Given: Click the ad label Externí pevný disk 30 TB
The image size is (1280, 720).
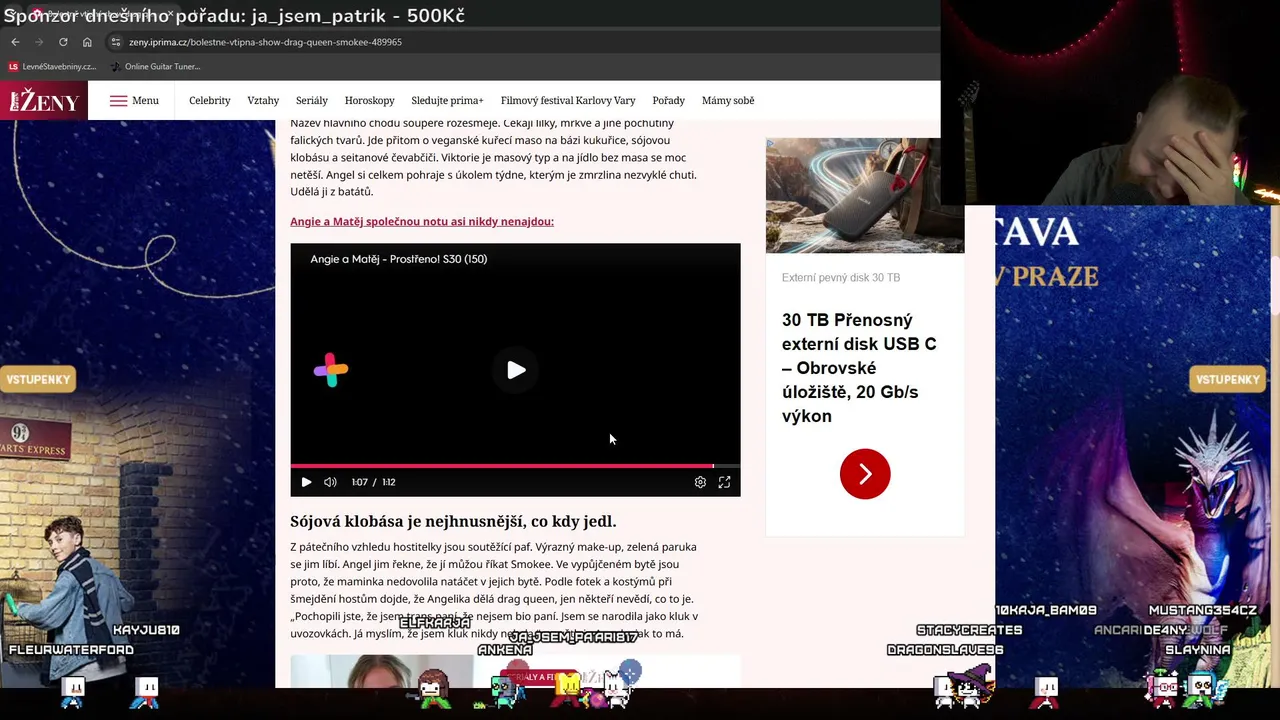Looking at the screenshot, I should (x=841, y=277).
